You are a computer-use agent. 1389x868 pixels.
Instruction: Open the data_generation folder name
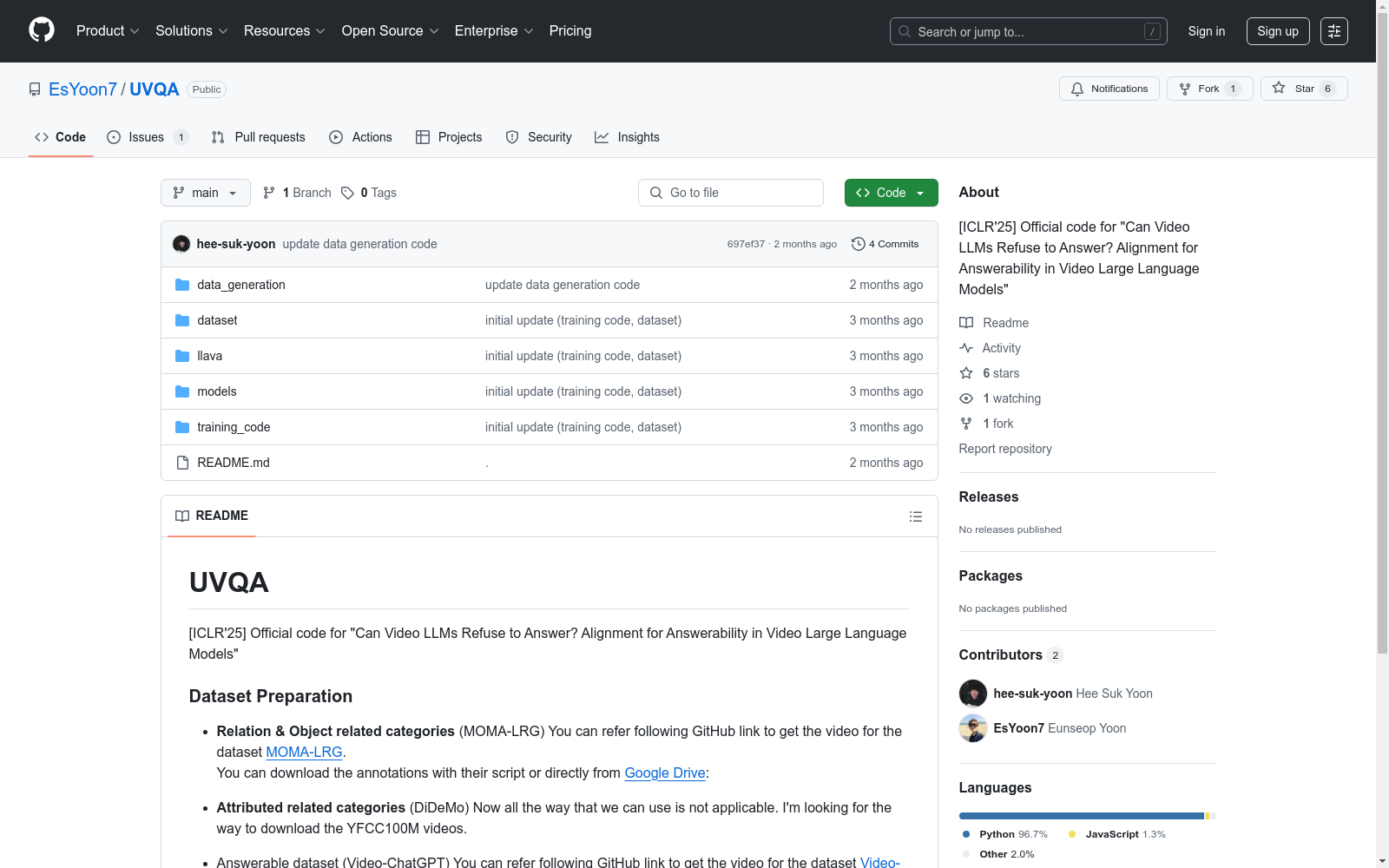pos(241,285)
